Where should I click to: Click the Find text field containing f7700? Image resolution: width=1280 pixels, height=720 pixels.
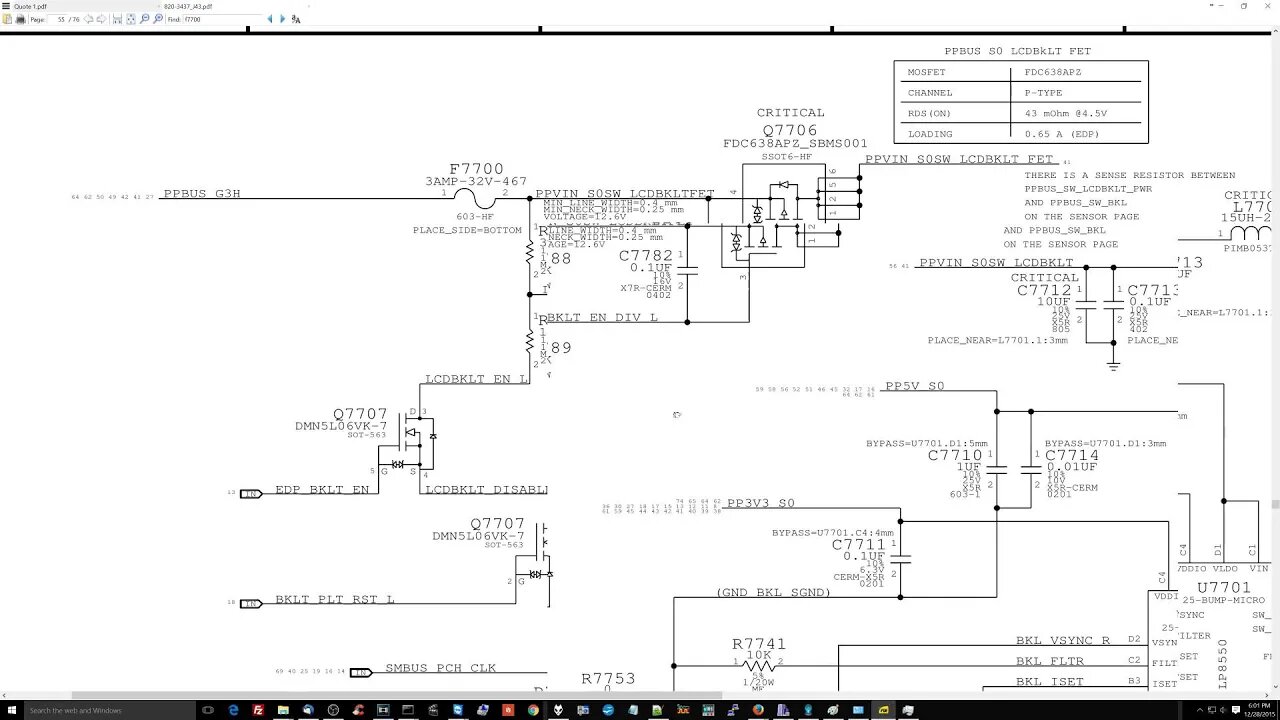click(222, 19)
